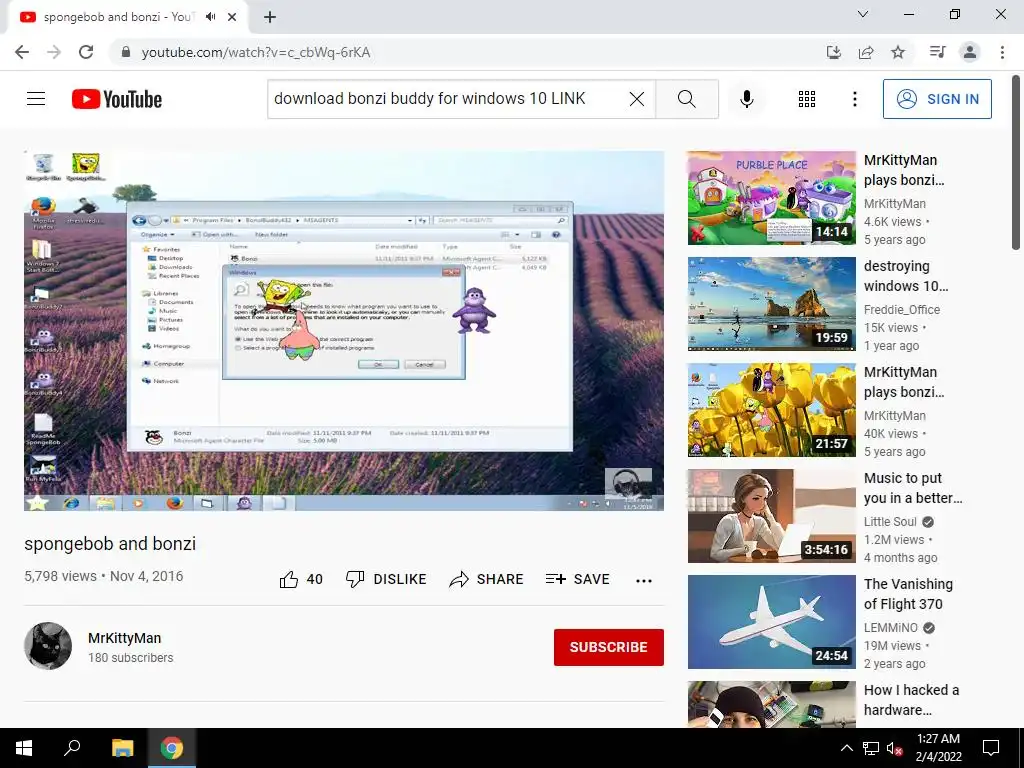Screen dimensions: 1024x768
Task: Click the LEMMiNO channel name
Action: (x=891, y=628)
